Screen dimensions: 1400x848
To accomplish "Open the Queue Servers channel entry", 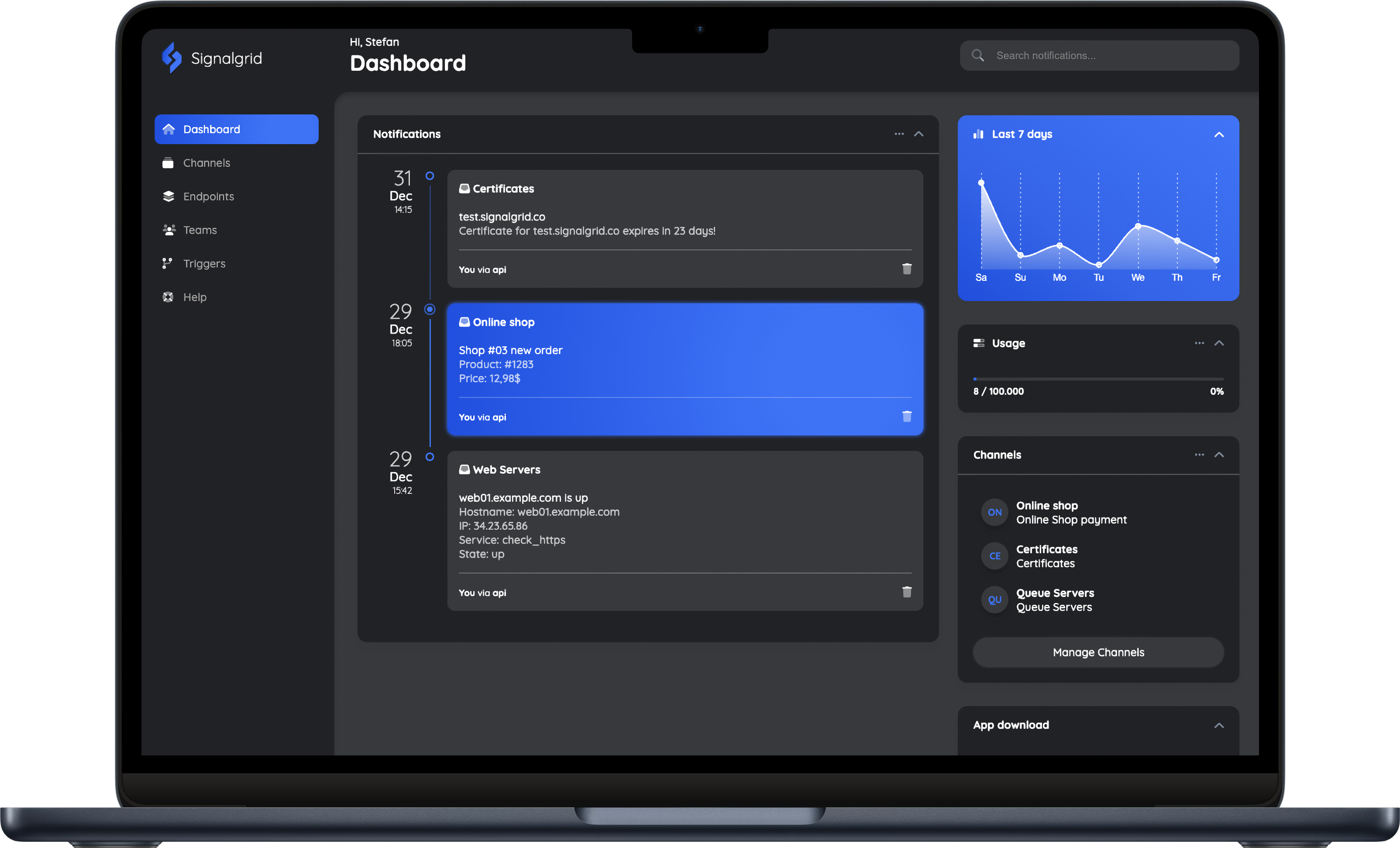I will coord(1054,600).
